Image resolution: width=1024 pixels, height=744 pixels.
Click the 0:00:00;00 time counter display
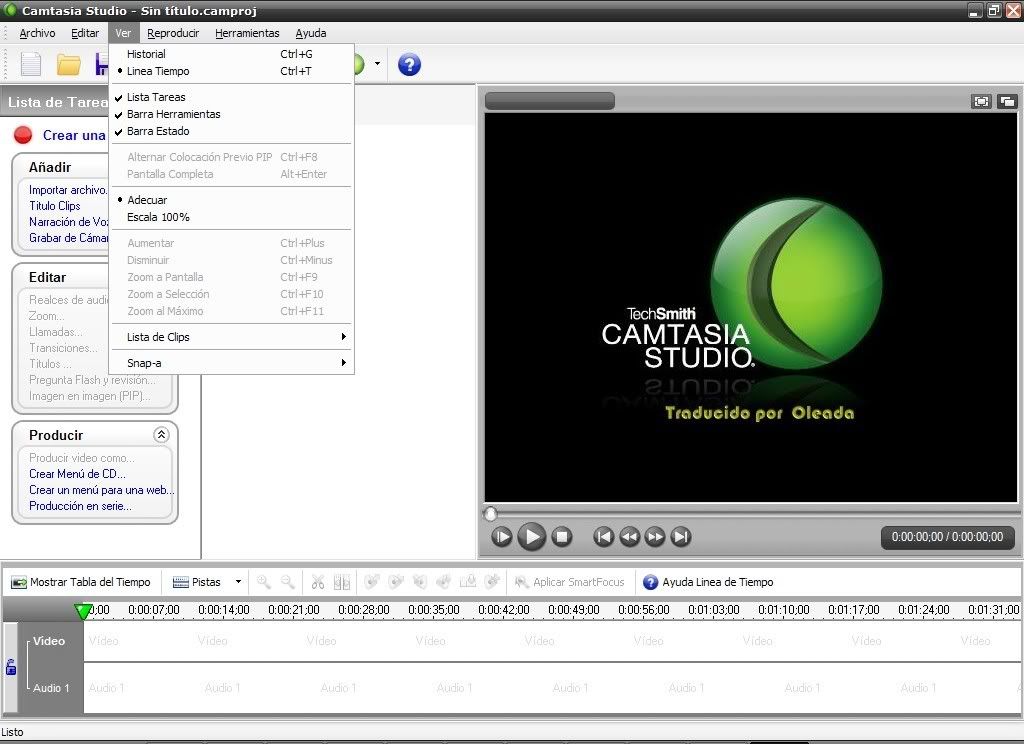click(x=947, y=537)
